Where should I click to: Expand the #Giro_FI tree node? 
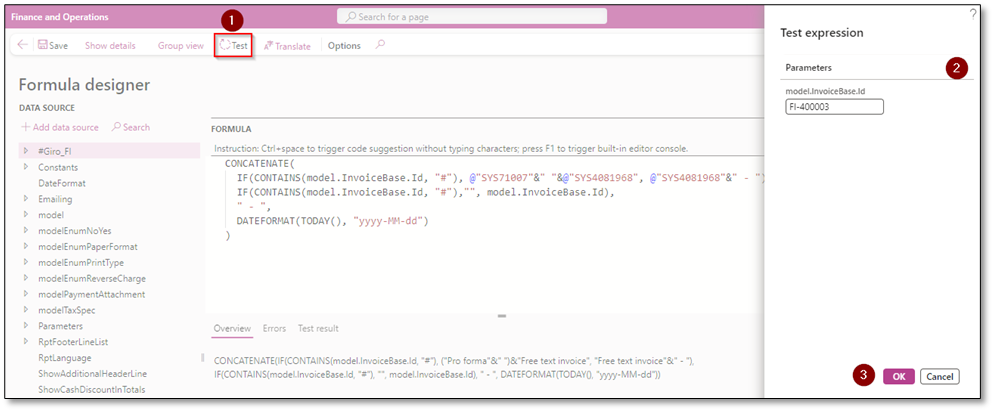(x=25, y=150)
